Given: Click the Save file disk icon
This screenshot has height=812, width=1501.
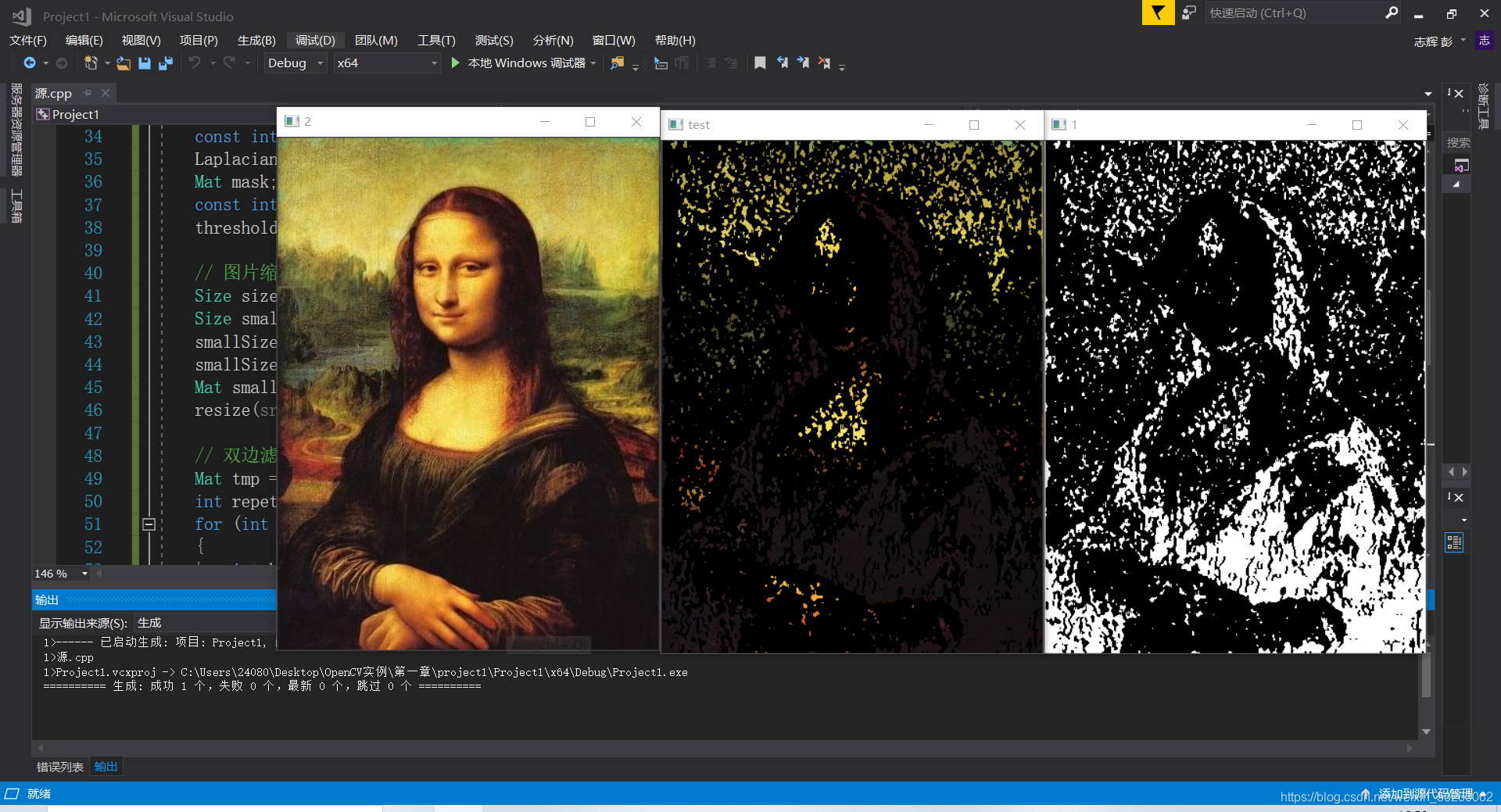Looking at the screenshot, I should tap(145, 63).
